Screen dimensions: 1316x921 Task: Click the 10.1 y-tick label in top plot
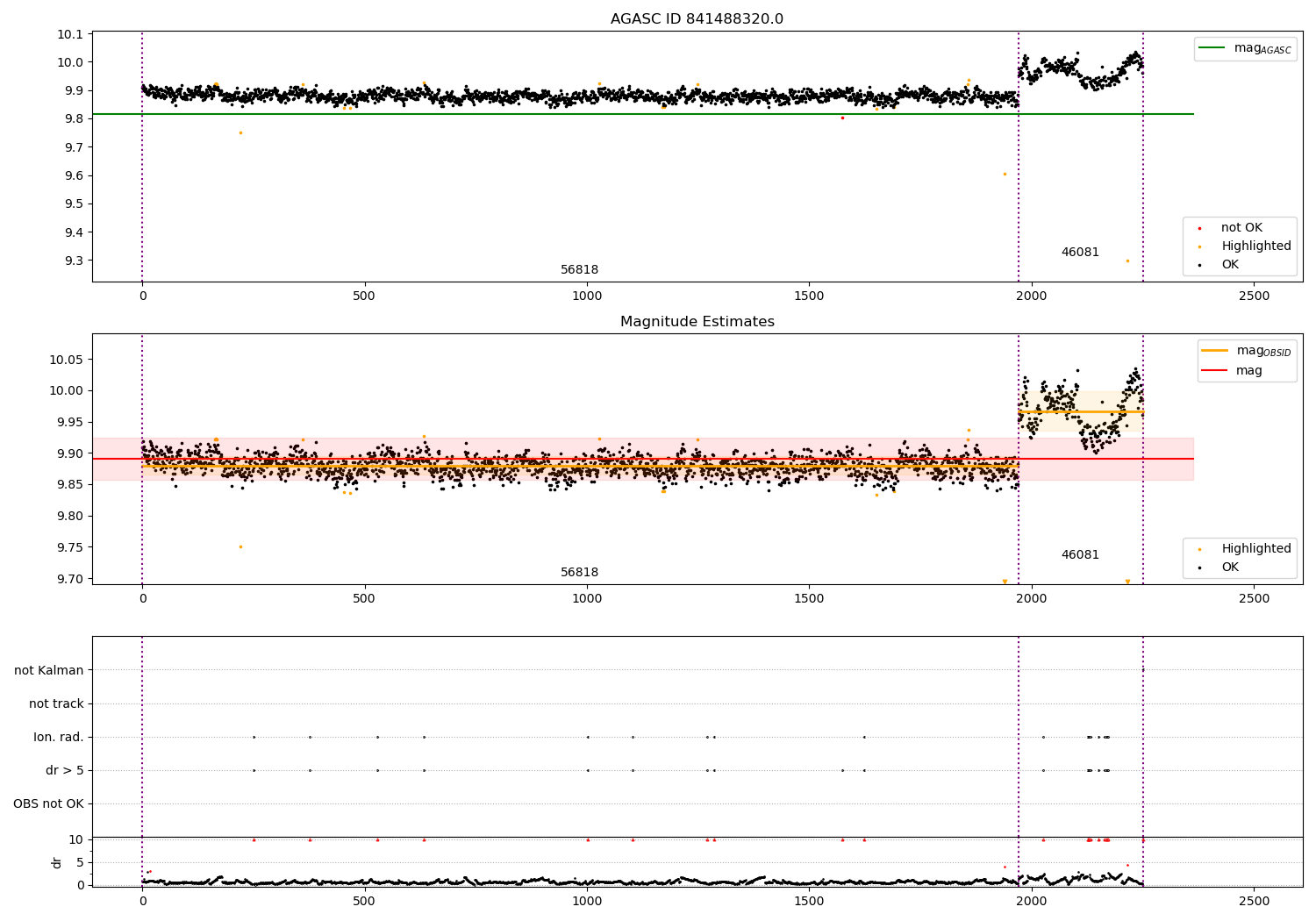pos(70,34)
